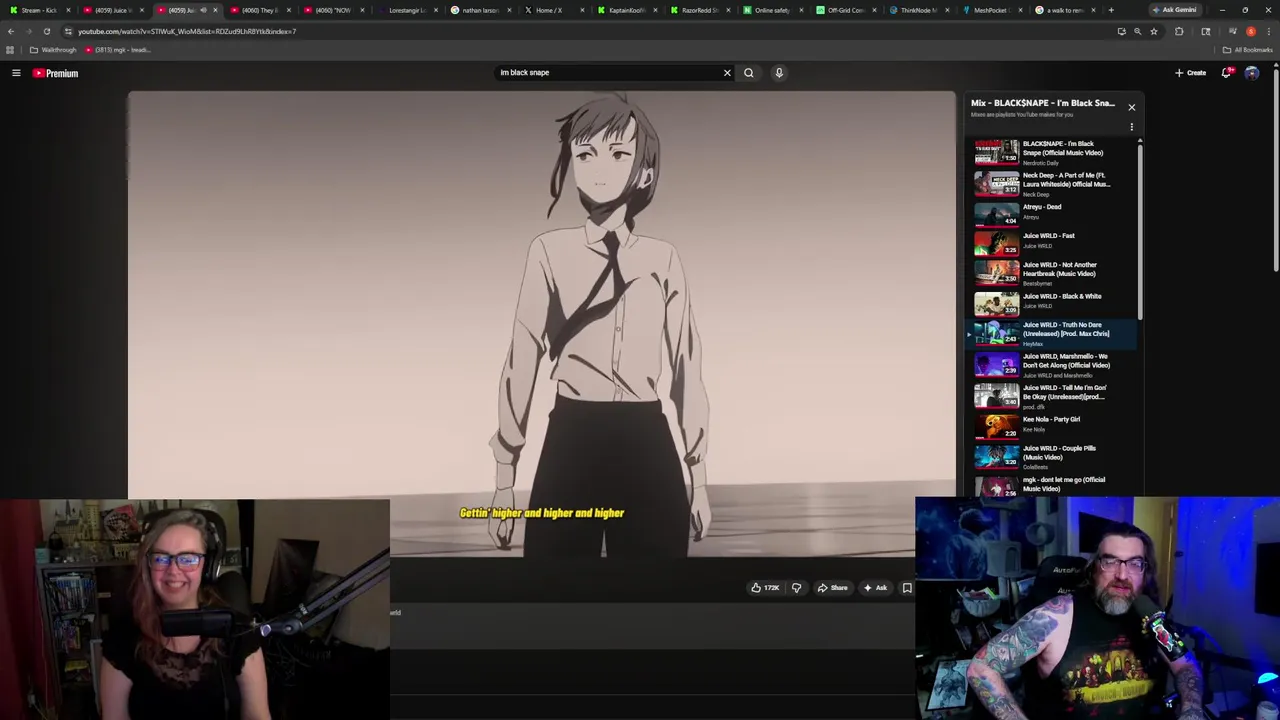This screenshot has width=1280, height=720.
Task: Open the YouTube hamburger guide menu
Action: [x=16, y=73]
